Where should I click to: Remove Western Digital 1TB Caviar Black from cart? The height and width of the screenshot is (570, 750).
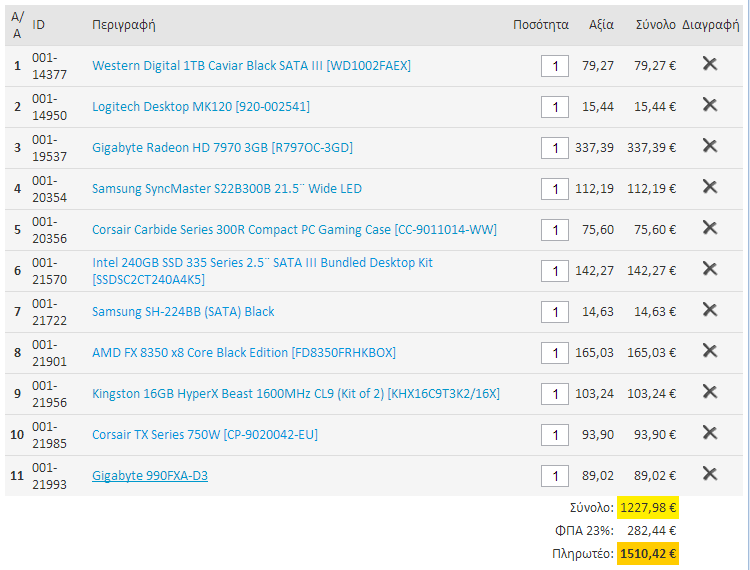710,64
